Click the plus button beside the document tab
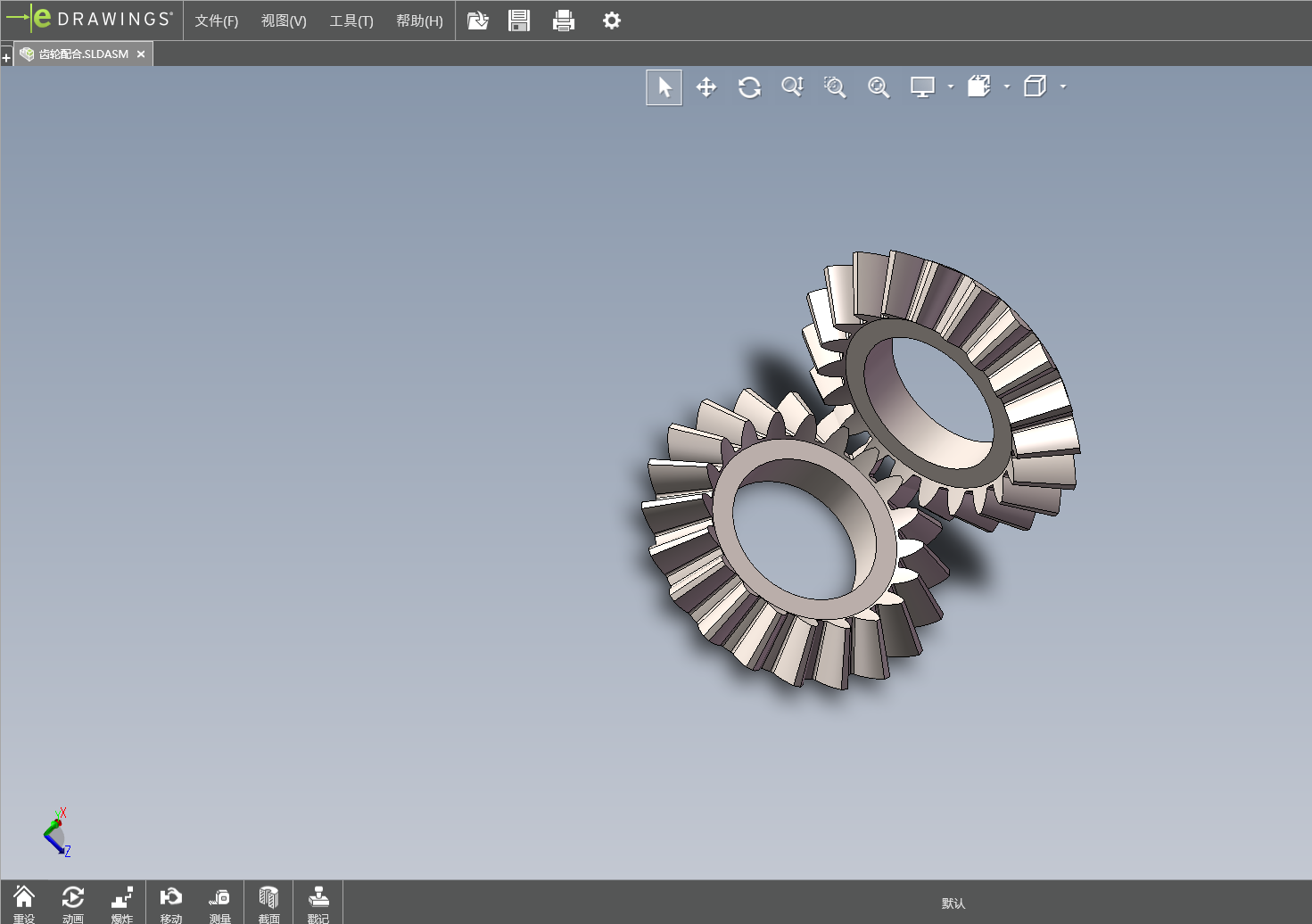The height and width of the screenshot is (924, 1312). coord(6,58)
